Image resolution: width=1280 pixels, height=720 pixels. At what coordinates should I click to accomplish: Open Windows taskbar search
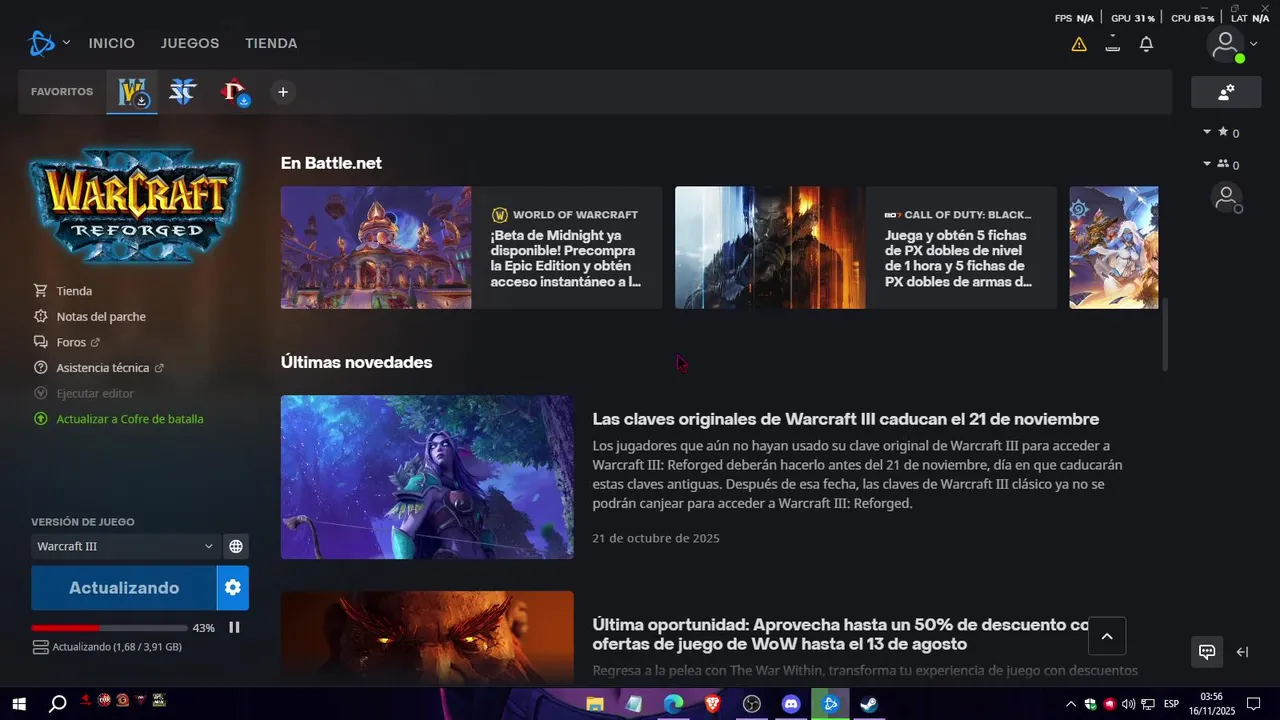pos(58,704)
